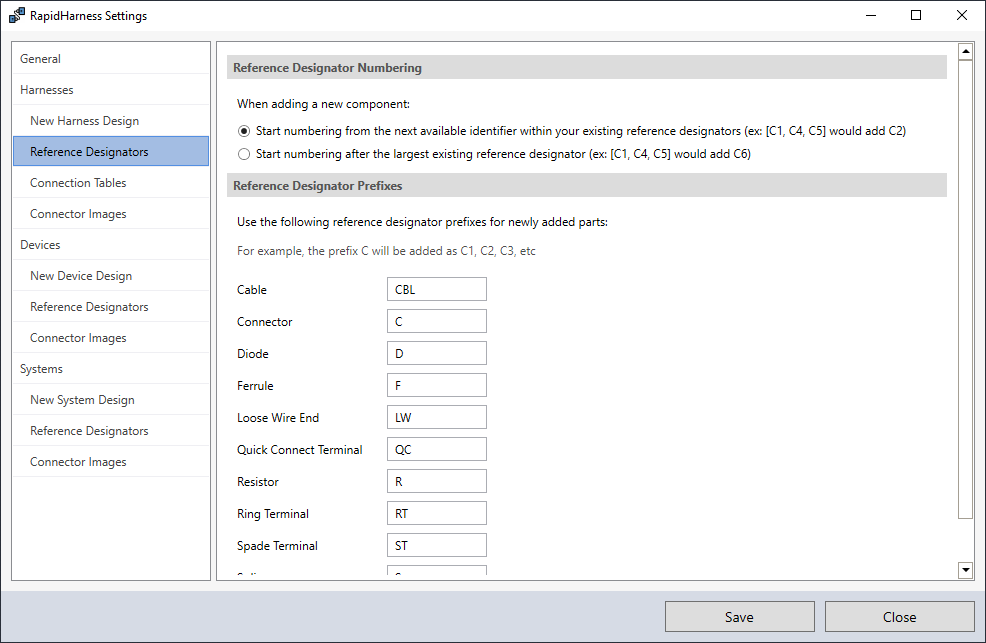This screenshot has width=986, height=643.
Task: Close the settings dialog
Action: (x=899, y=617)
